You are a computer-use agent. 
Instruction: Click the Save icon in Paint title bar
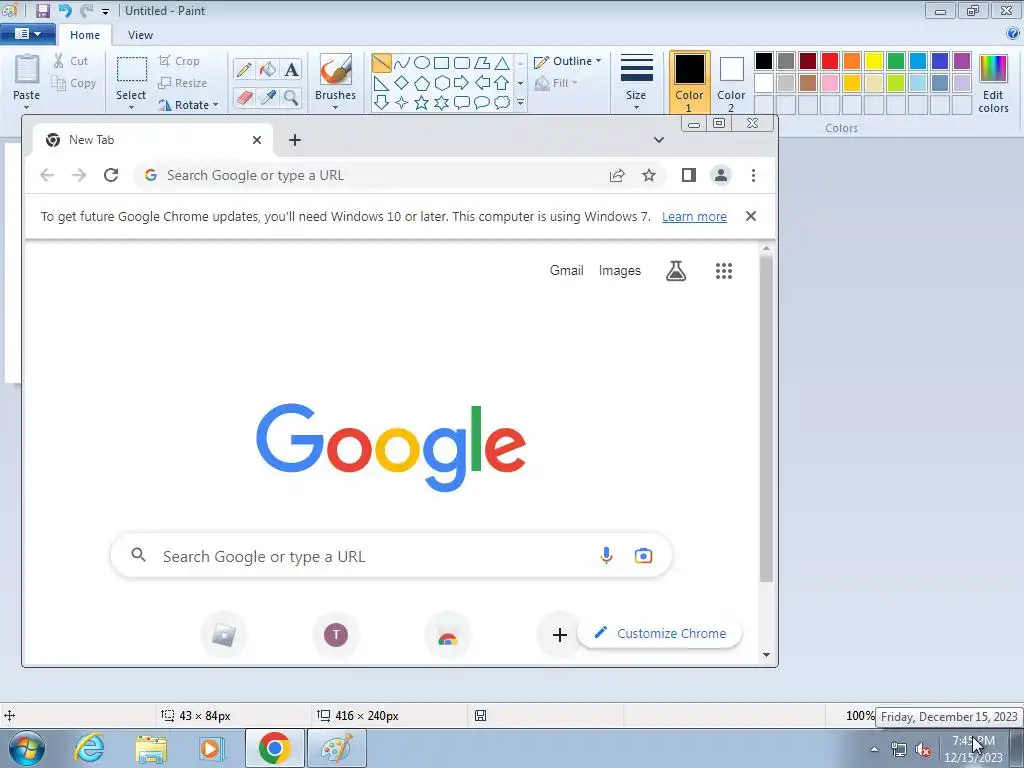pyautogui.click(x=42, y=10)
